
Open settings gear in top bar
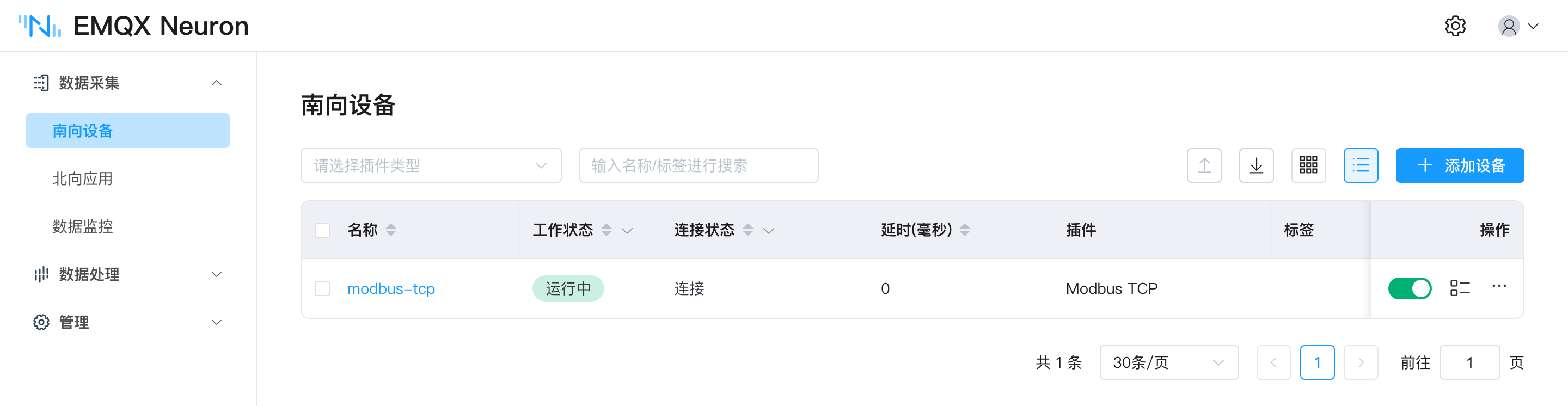pos(1455,26)
